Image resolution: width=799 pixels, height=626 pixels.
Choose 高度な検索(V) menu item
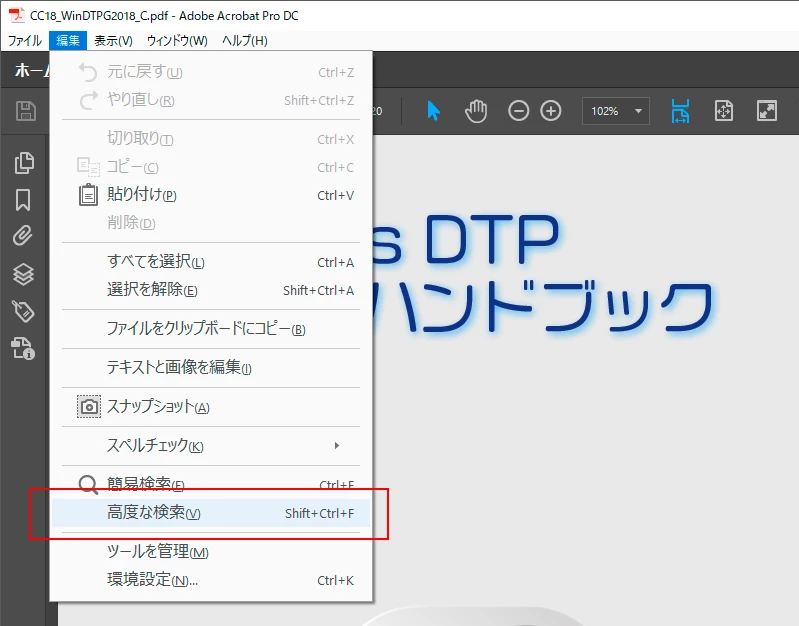coord(211,512)
